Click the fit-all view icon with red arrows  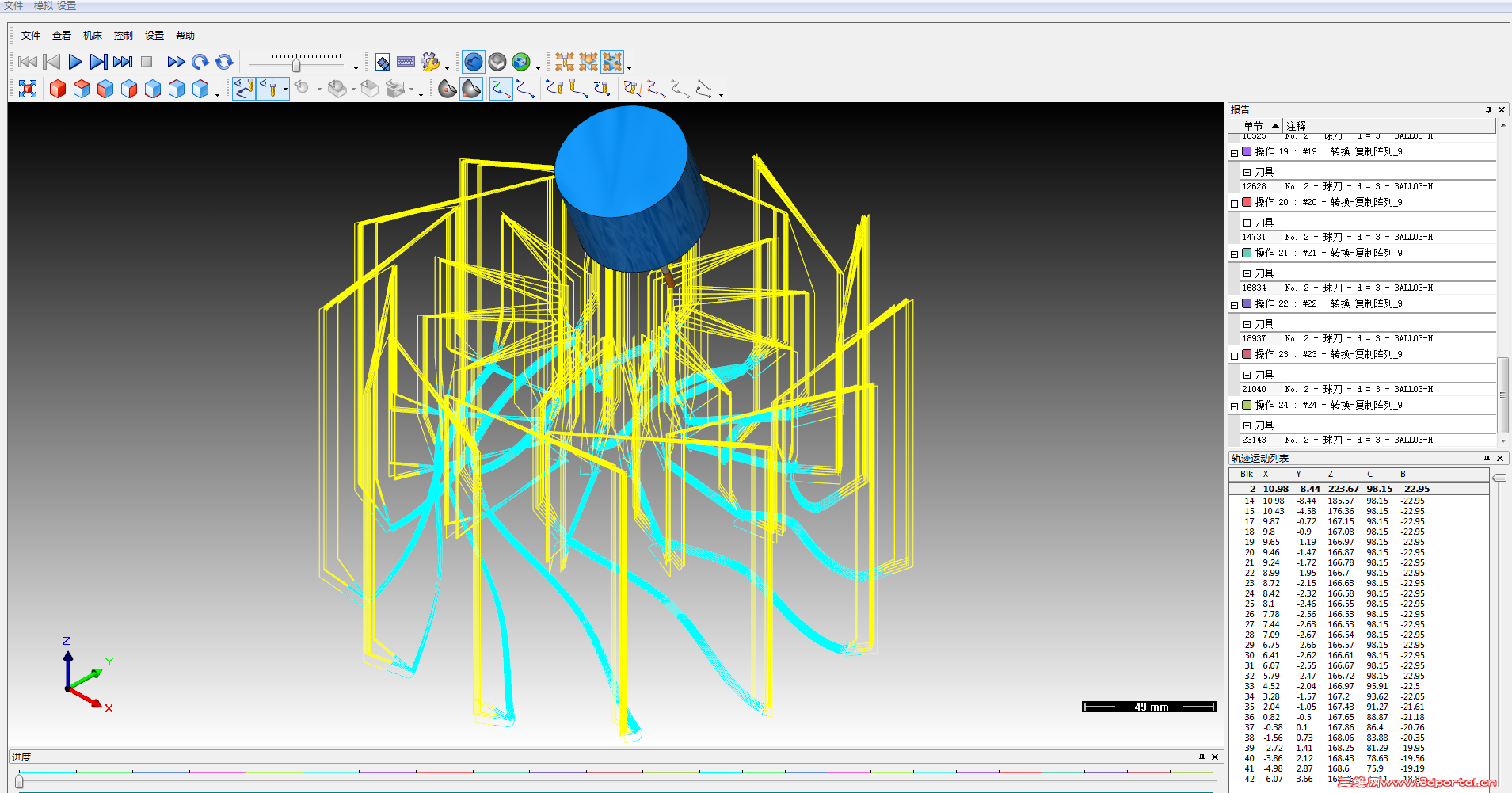[28, 89]
